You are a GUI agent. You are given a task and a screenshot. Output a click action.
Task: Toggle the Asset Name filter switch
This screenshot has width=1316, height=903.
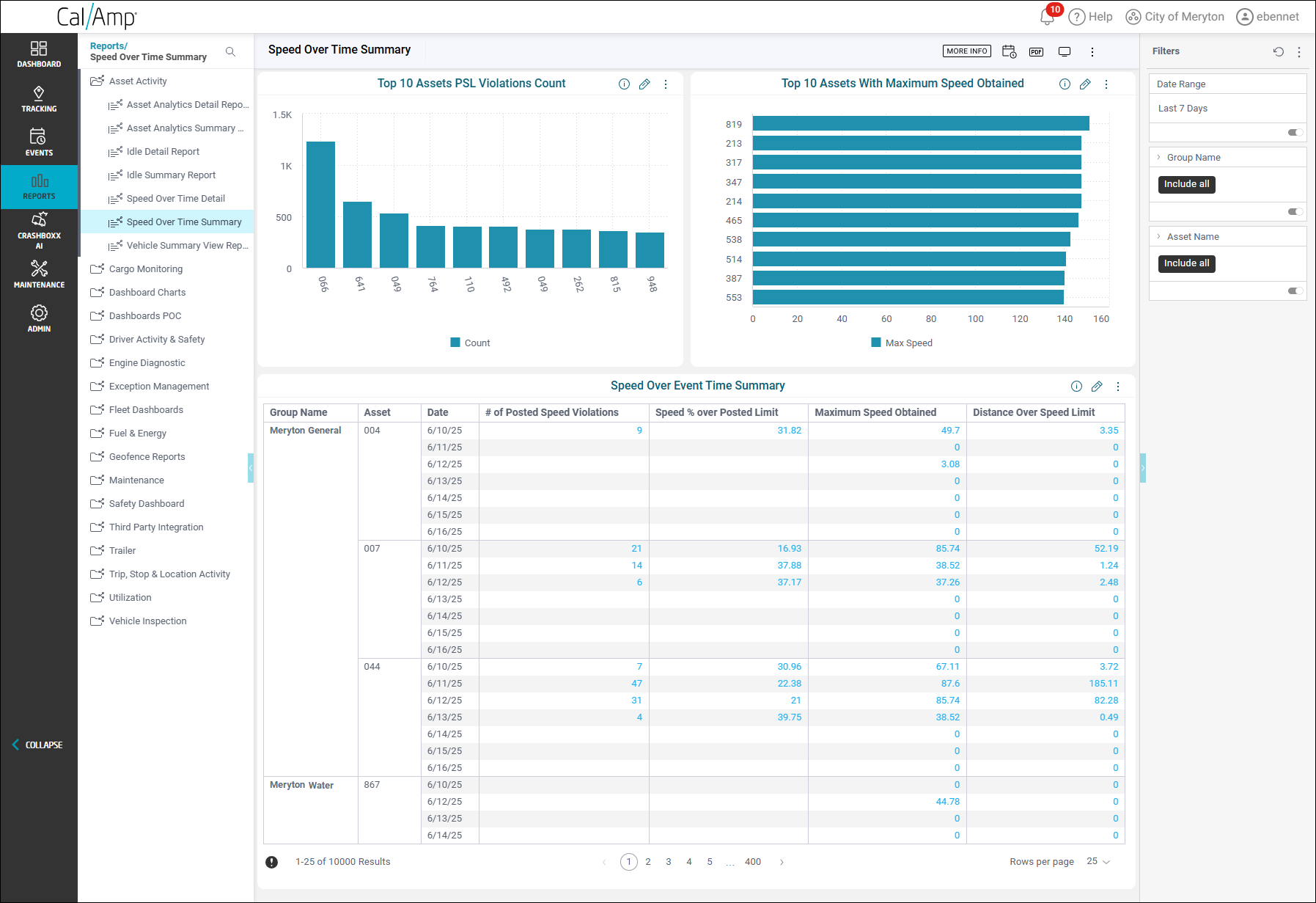pos(1295,291)
